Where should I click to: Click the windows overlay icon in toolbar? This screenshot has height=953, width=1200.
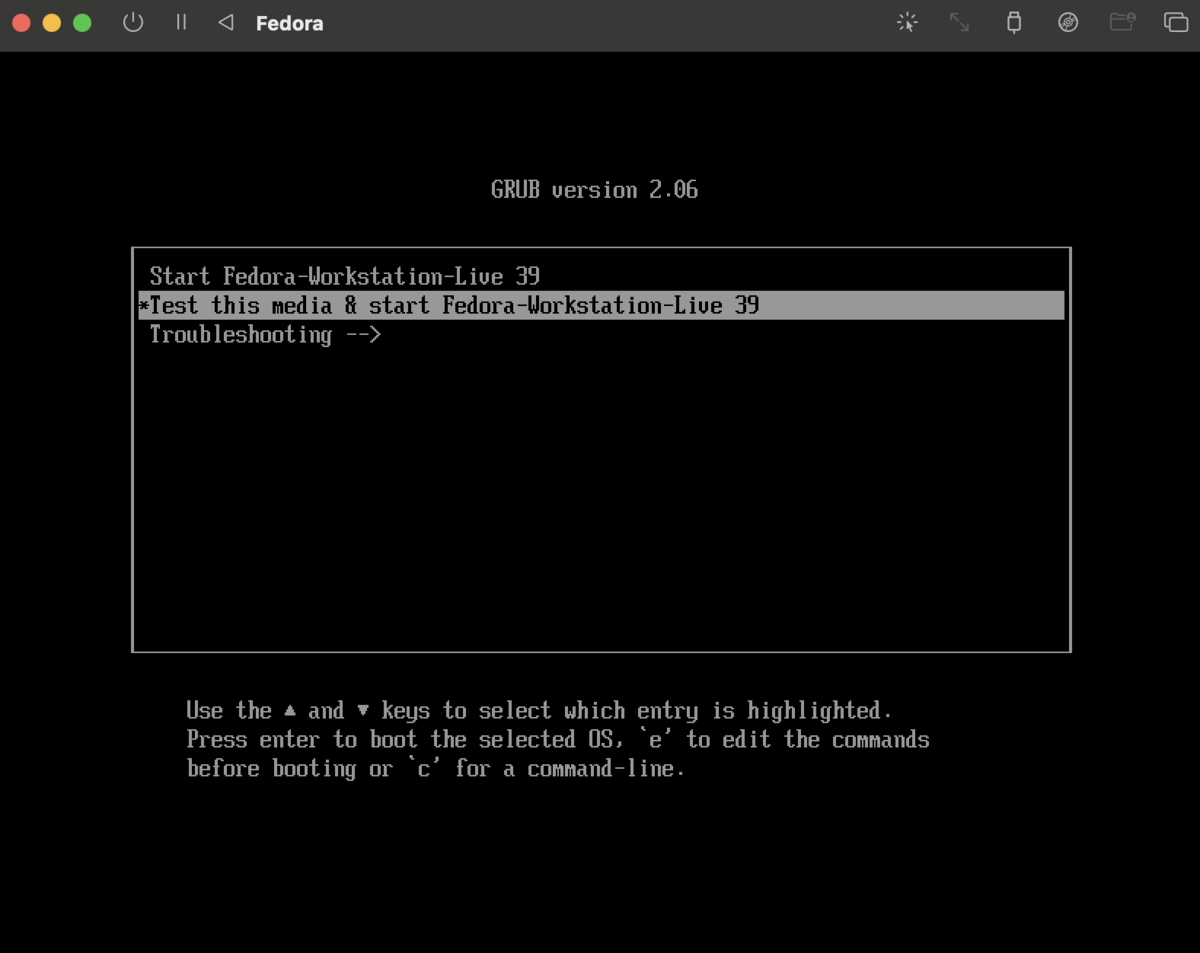[1176, 22]
